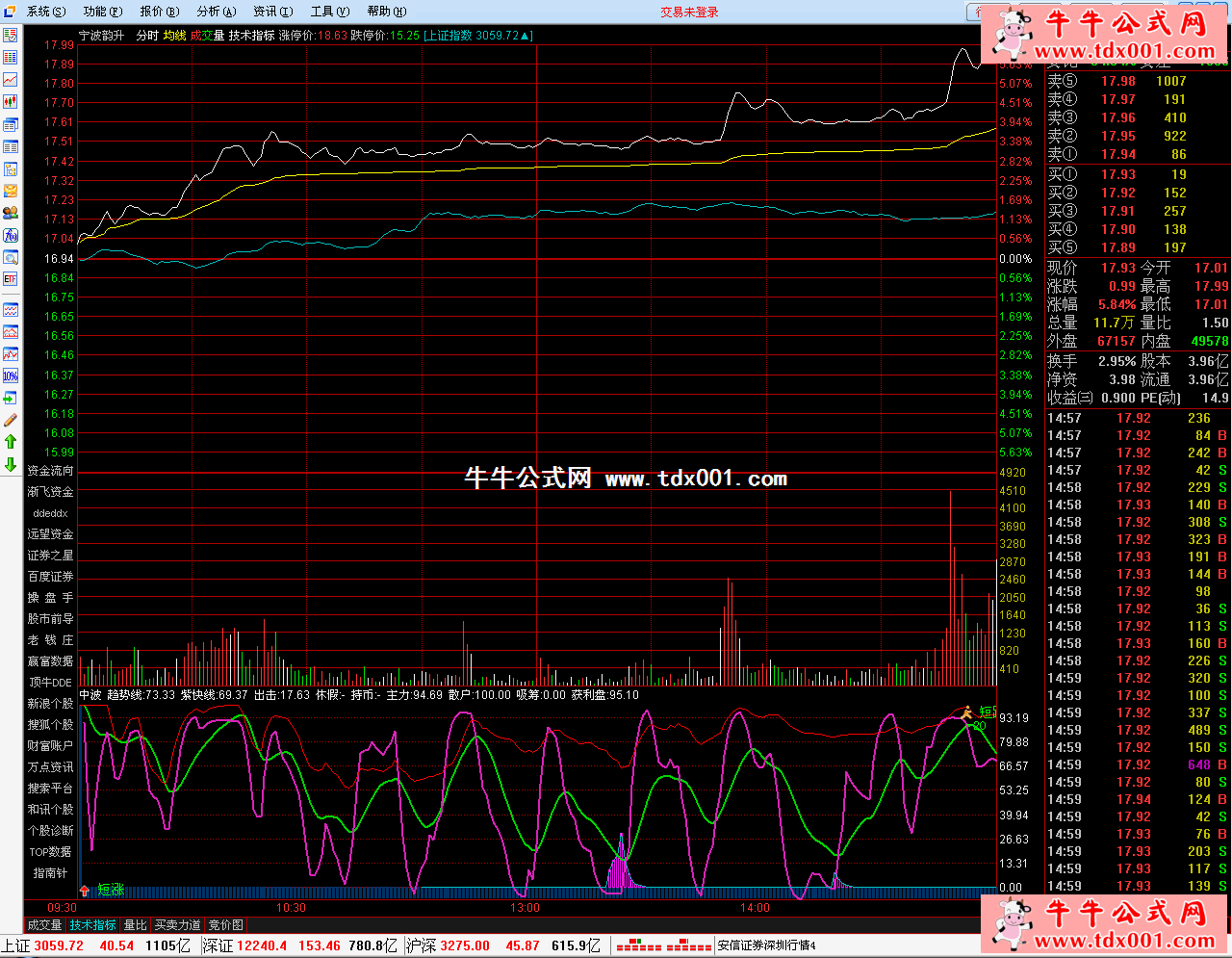This screenshot has width=1232, height=958.
Task: Click the magnifier search icon in sidebar
Action: [11, 258]
